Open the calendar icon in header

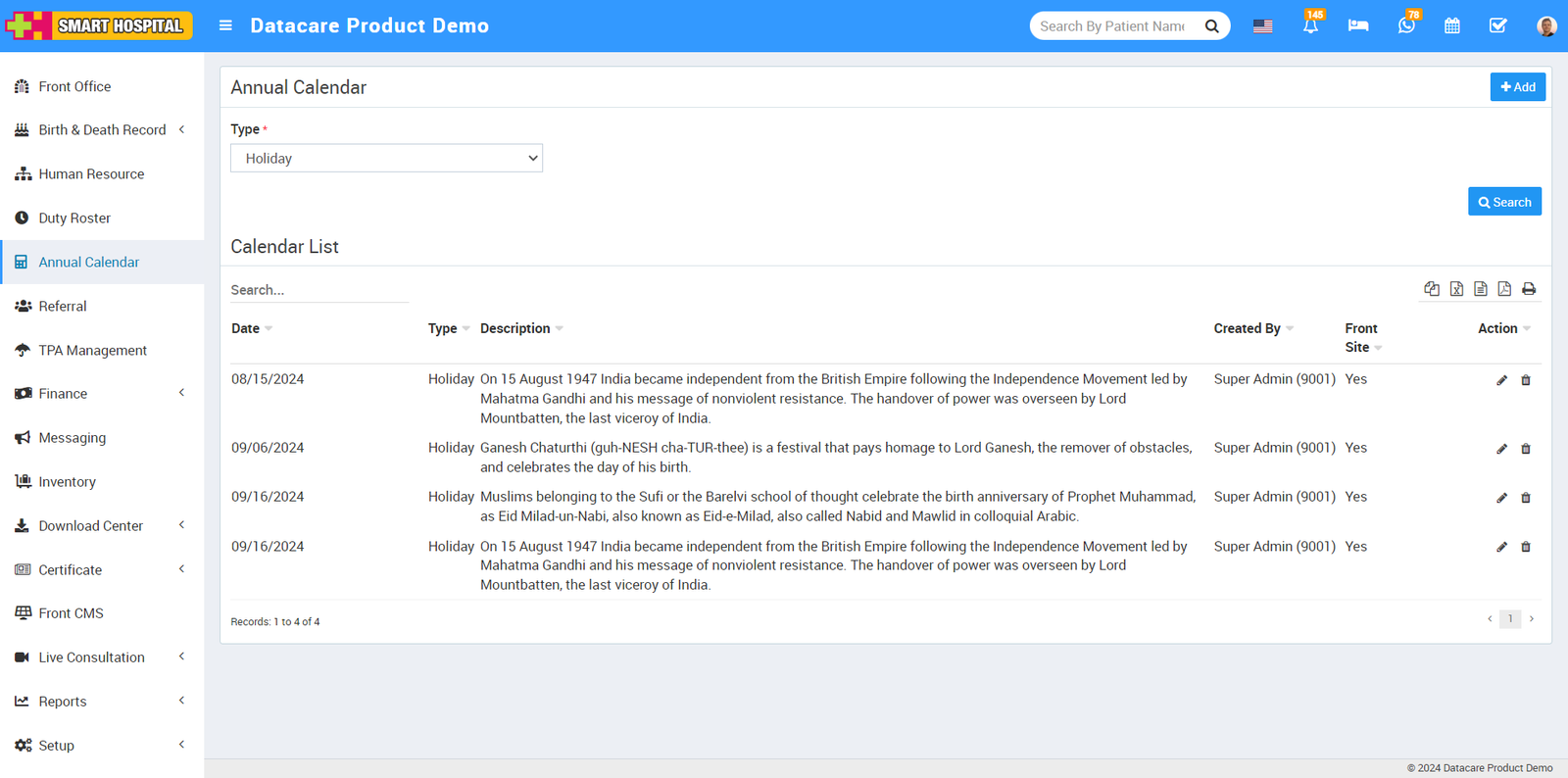(x=1452, y=25)
